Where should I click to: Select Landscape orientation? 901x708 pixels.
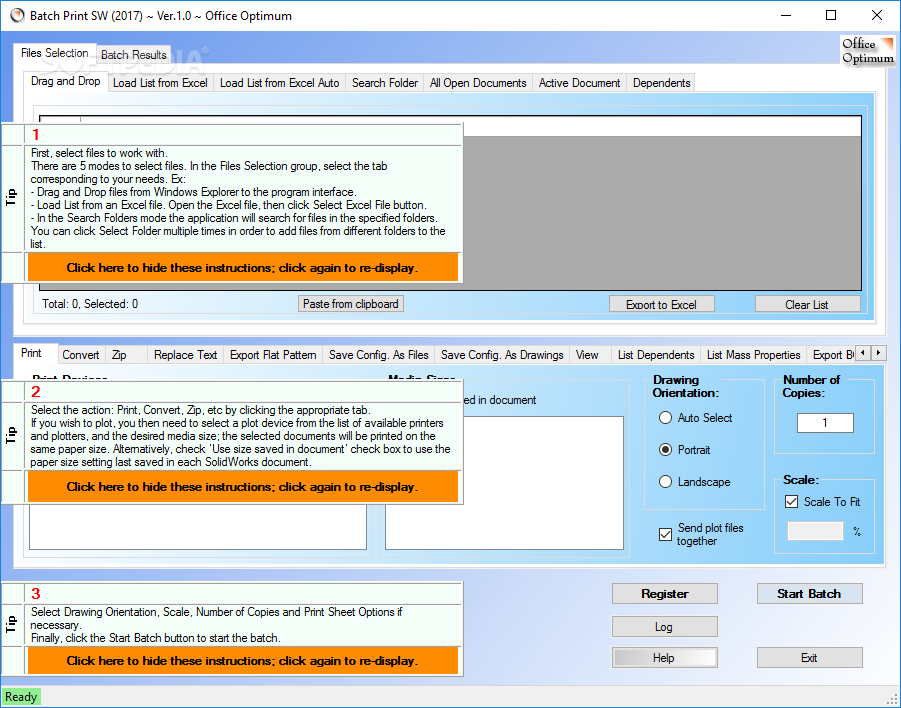(695, 482)
